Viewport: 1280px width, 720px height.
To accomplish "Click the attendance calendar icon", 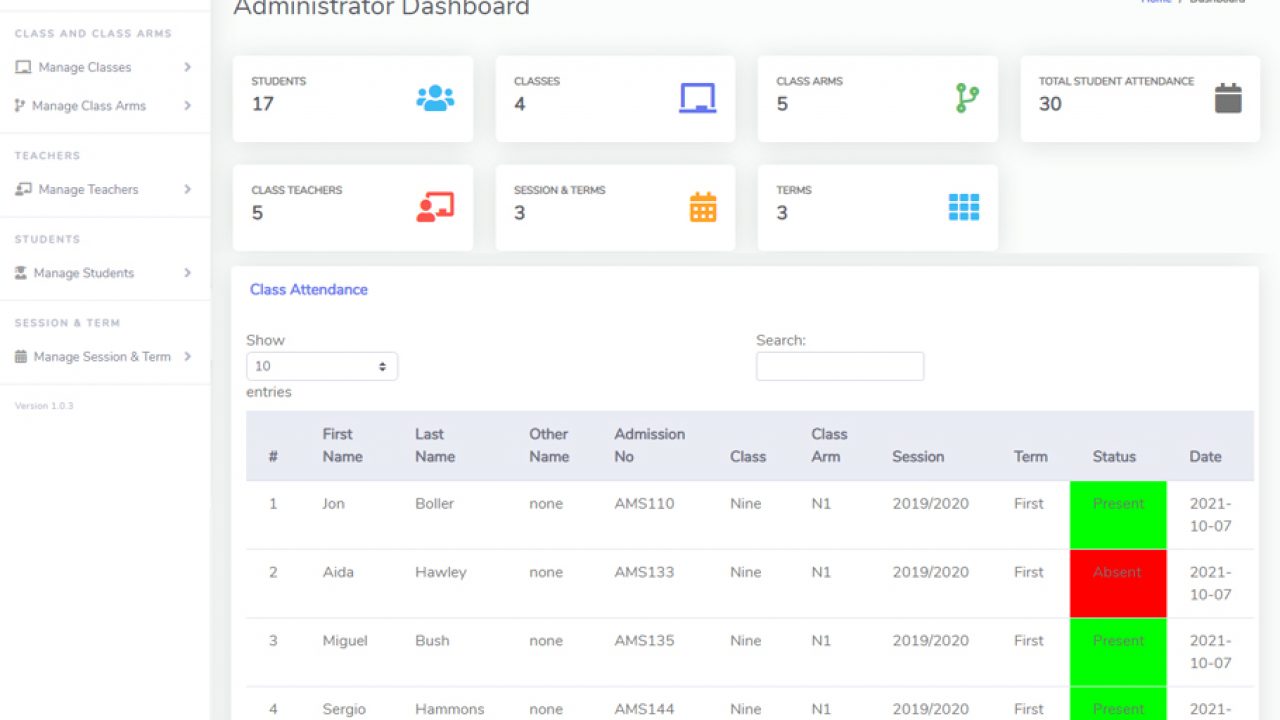I will tap(1228, 98).
